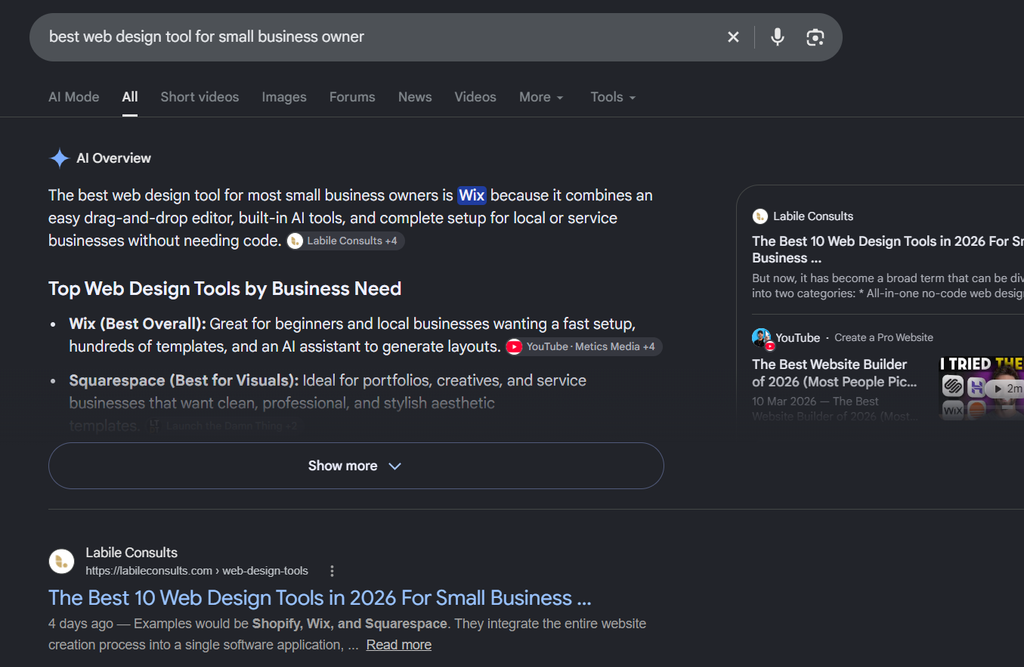Start voice search with the microphone icon
The height and width of the screenshot is (667, 1024).
coord(777,37)
